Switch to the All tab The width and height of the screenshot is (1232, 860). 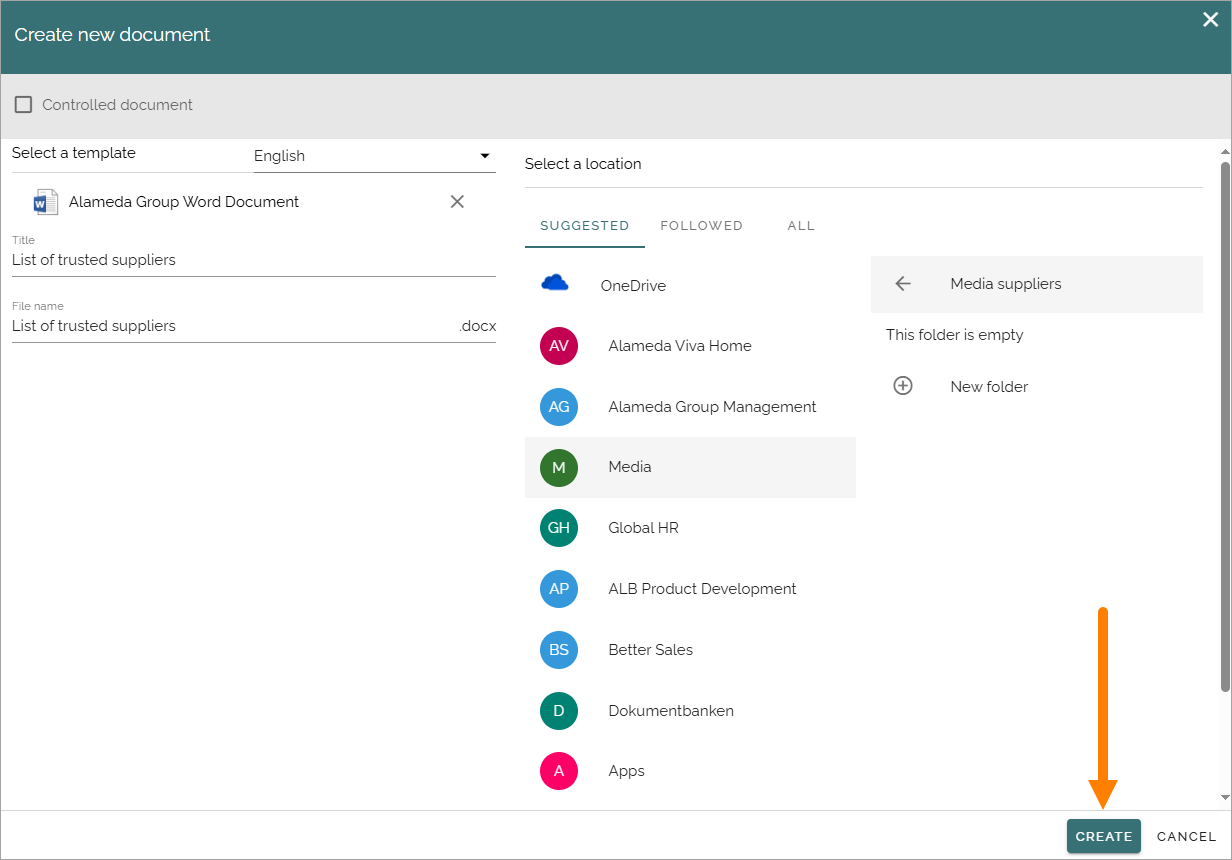pos(801,226)
